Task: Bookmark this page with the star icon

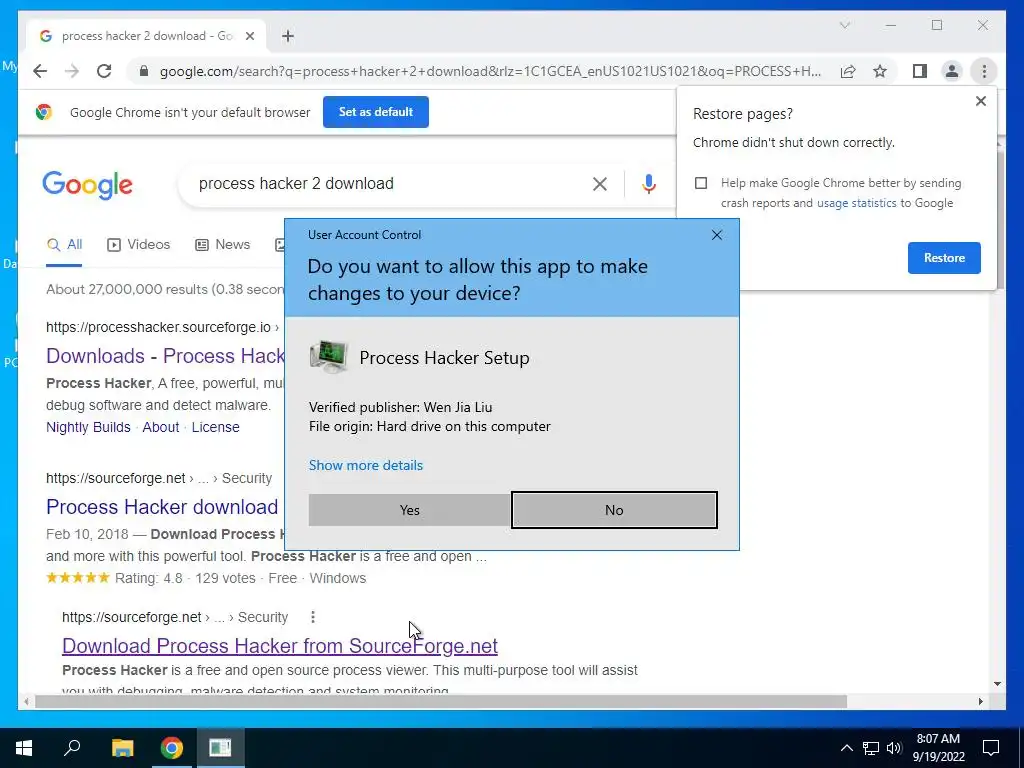Action: point(880,71)
